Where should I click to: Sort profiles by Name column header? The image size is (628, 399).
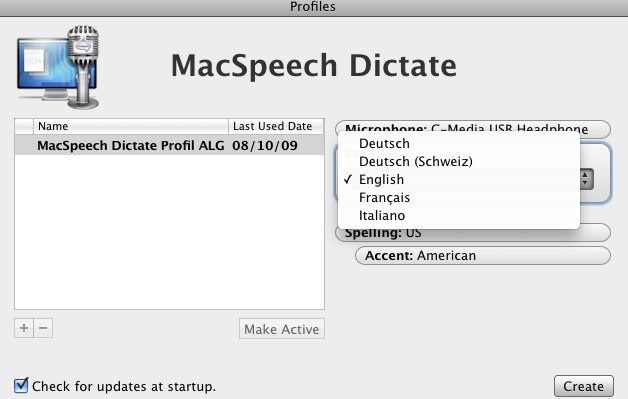131,127
